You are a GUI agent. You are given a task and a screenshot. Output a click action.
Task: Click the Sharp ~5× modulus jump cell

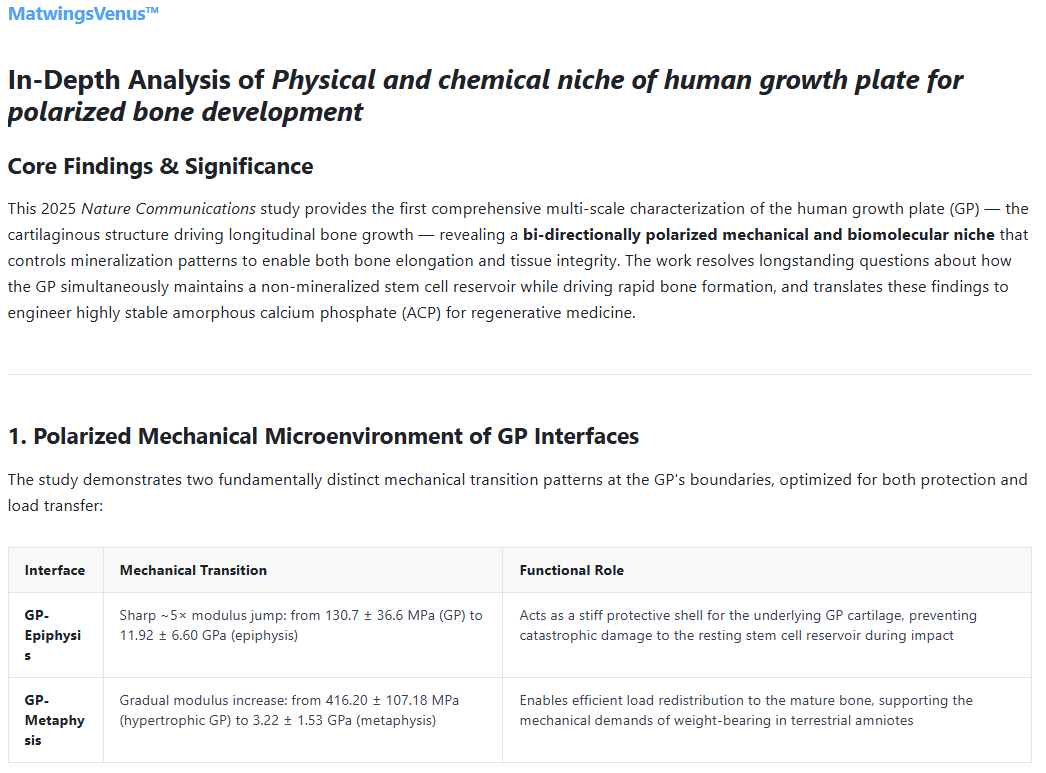pyautogui.click(x=303, y=635)
